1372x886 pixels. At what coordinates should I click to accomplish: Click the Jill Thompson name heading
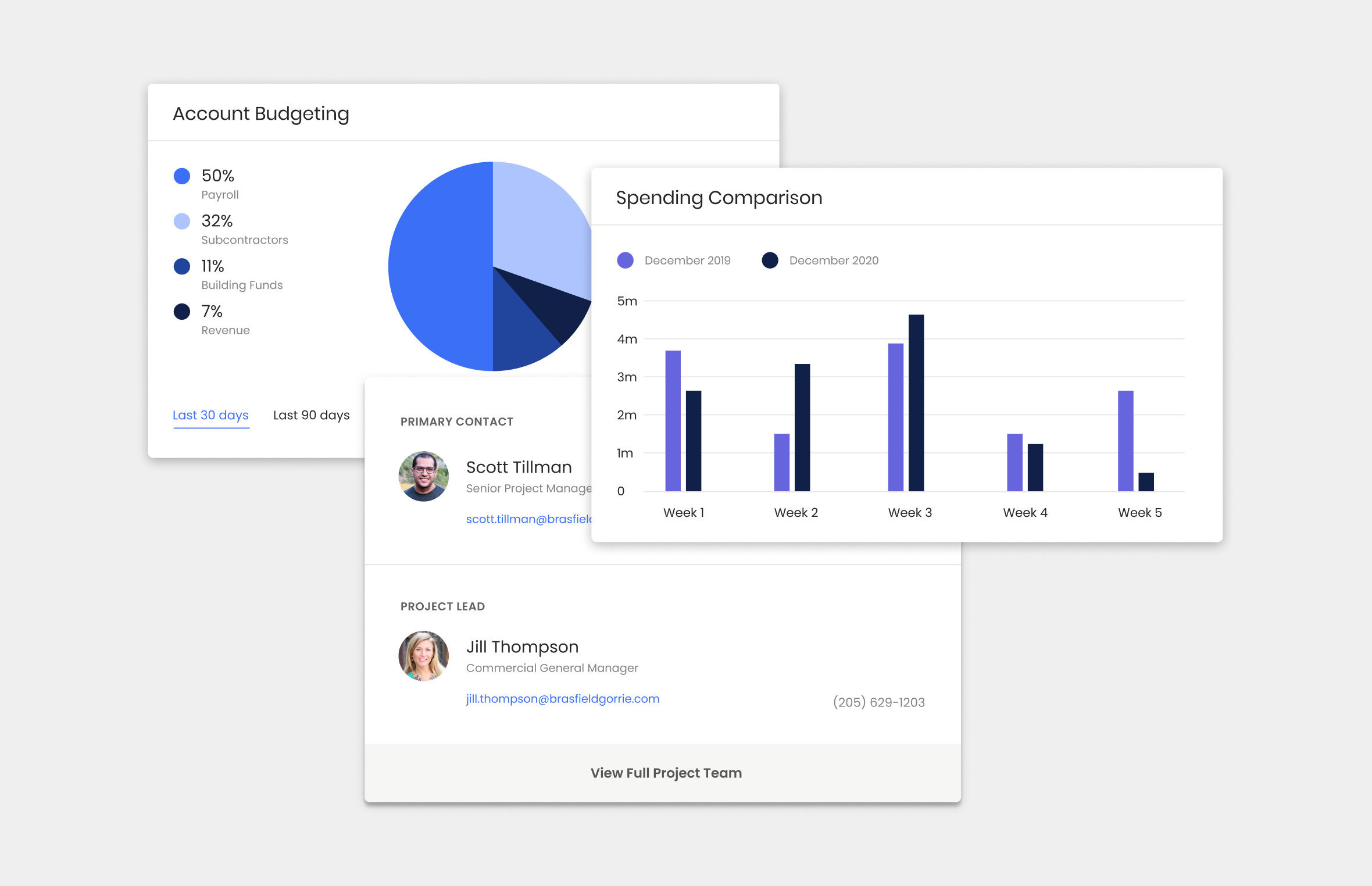(x=522, y=647)
